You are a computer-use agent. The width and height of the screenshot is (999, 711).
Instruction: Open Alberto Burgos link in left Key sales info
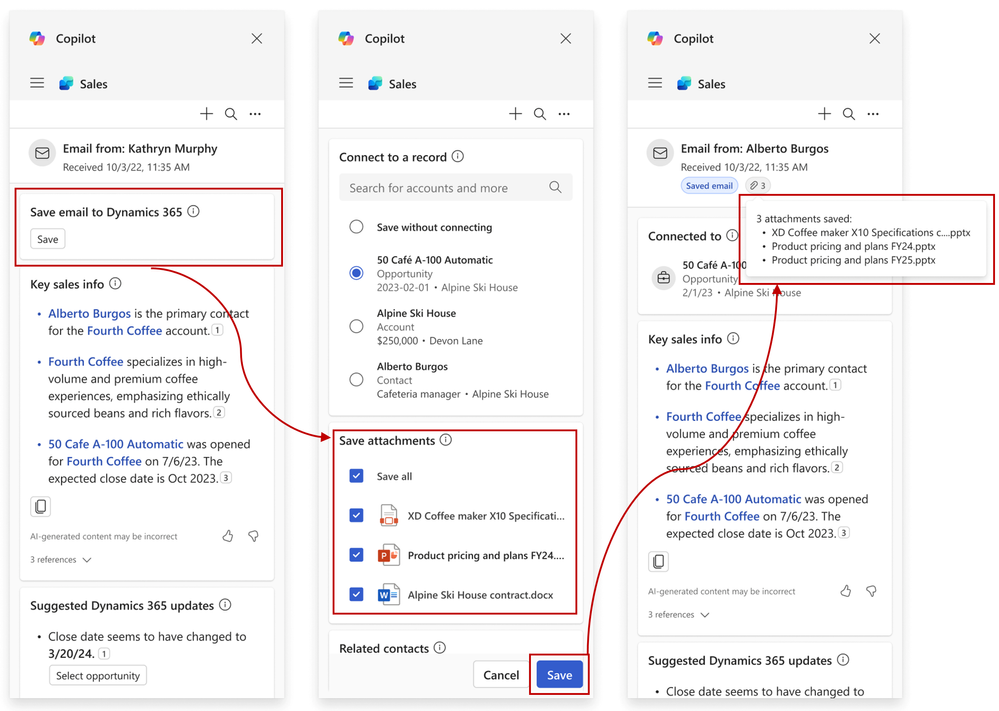89,313
